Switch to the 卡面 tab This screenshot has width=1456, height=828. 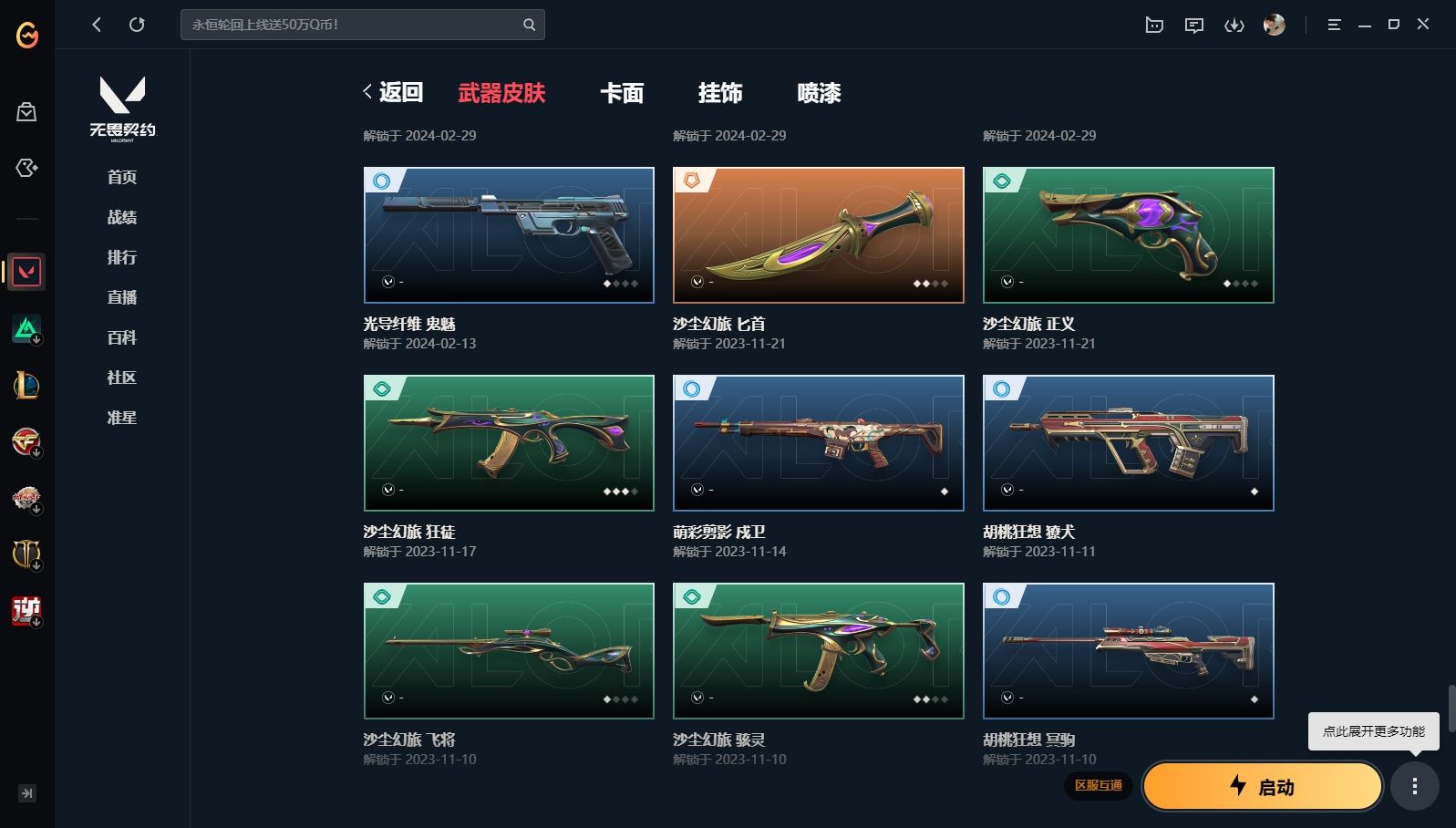click(622, 93)
